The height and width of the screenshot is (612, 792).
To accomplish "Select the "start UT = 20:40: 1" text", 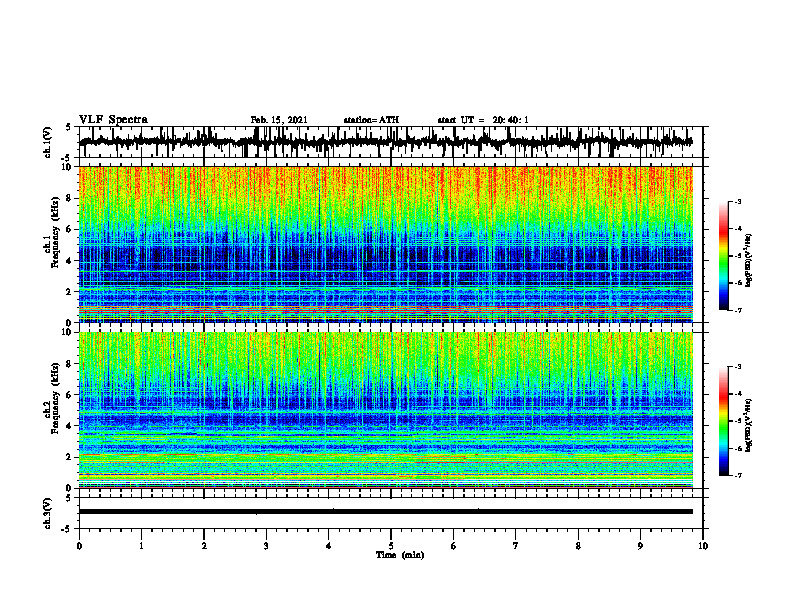I will [x=483, y=120].
